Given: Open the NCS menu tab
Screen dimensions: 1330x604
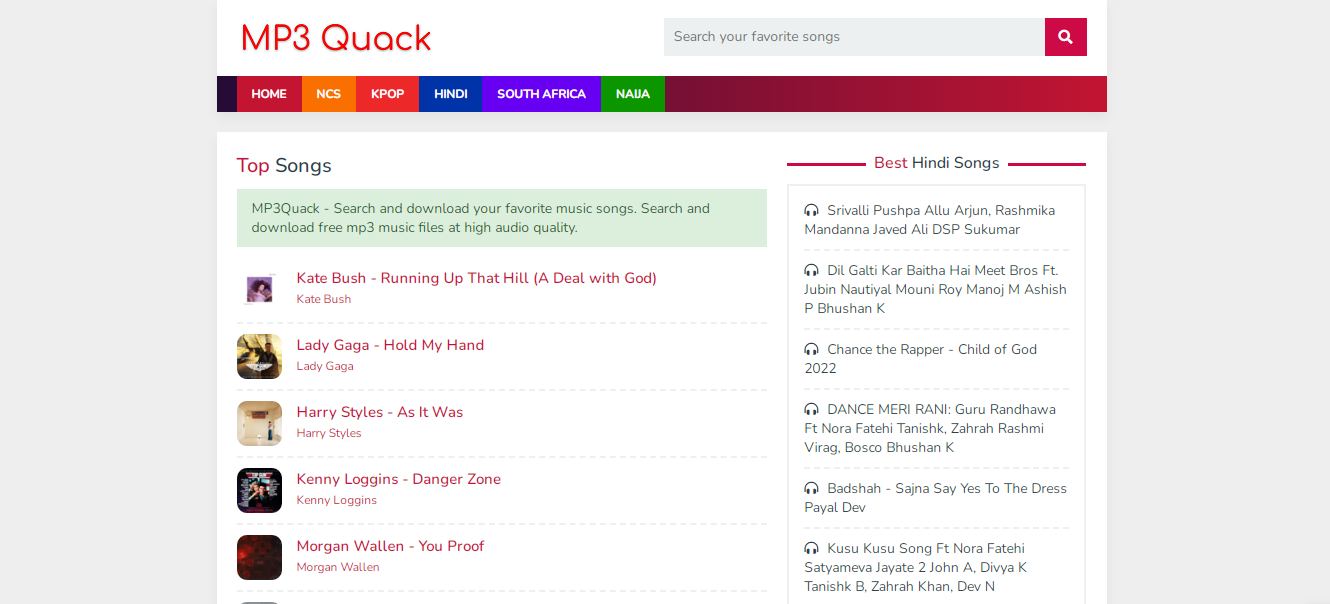Looking at the screenshot, I should coord(329,94).
